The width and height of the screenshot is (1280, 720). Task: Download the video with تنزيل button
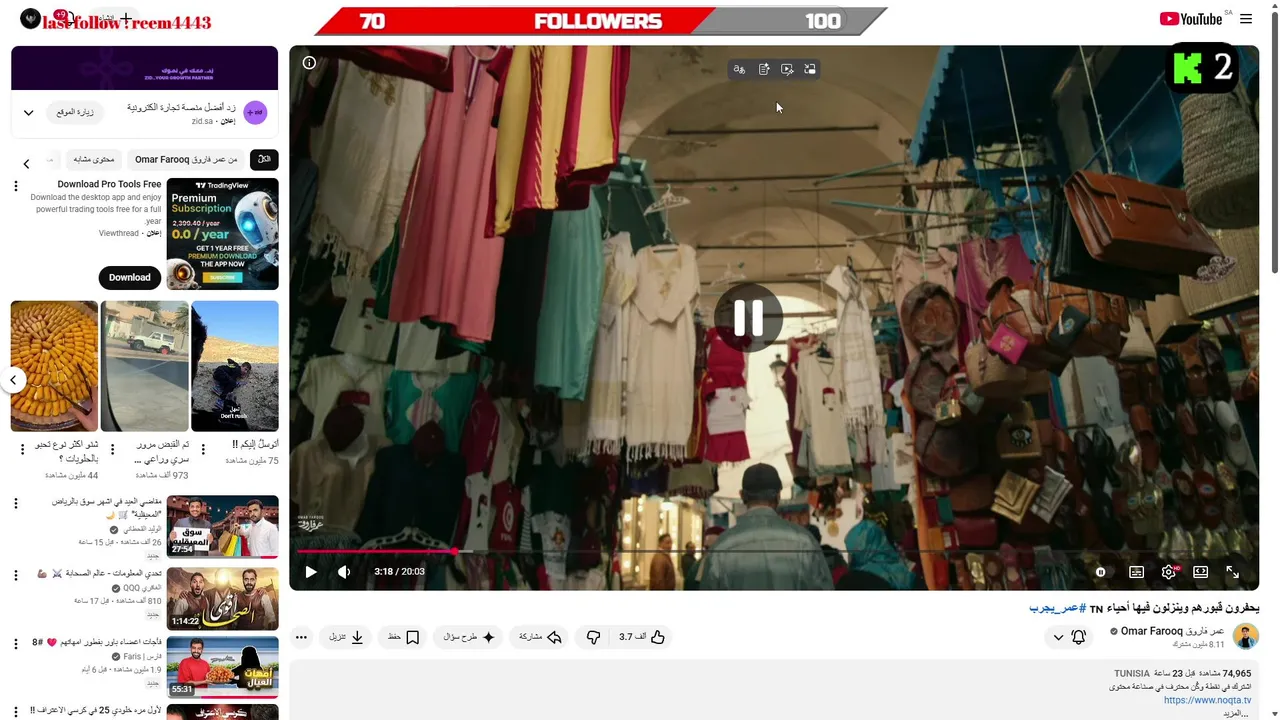coord(346,637)
